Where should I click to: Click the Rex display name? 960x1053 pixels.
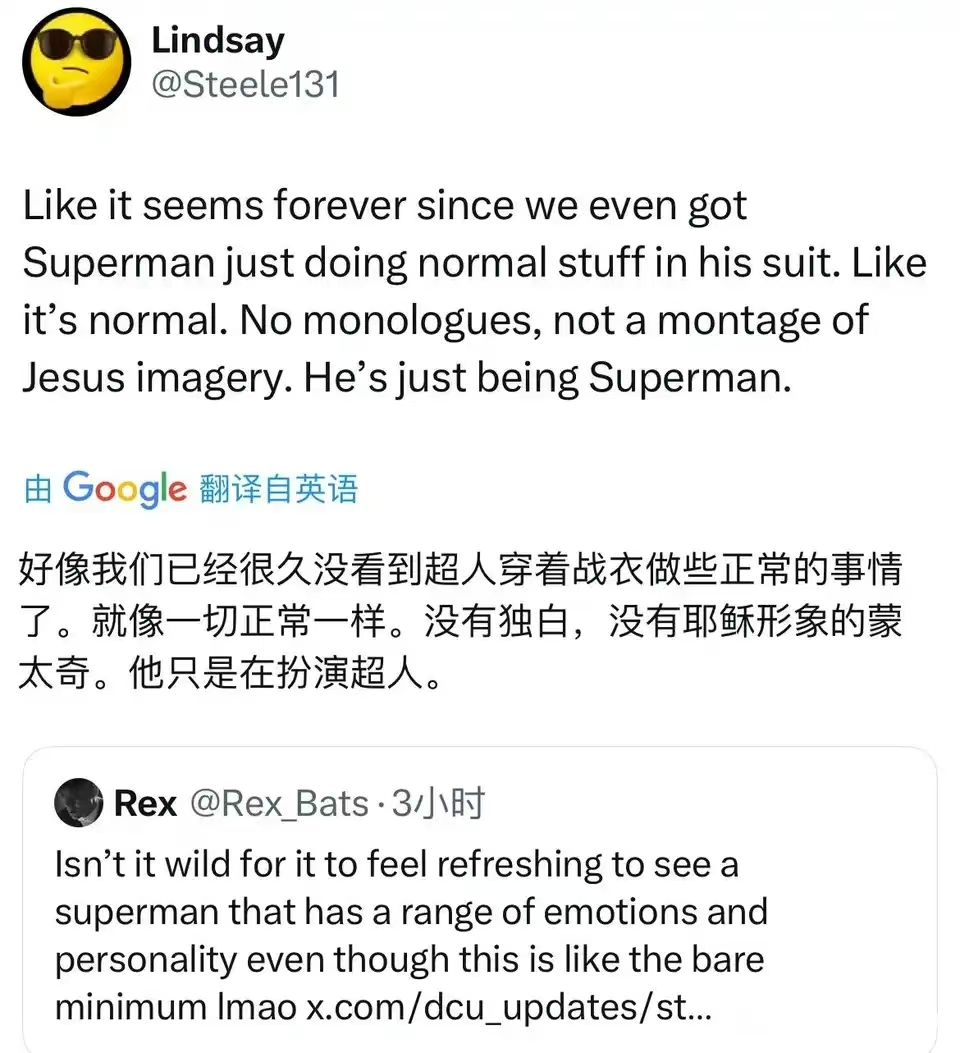point(145,803)
